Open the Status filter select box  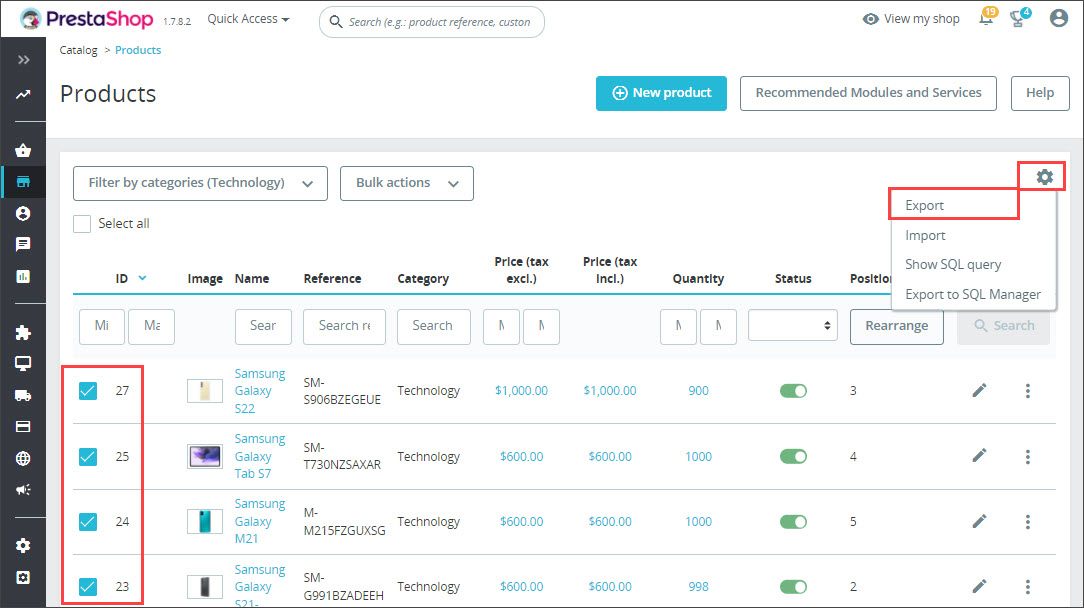coord(793,326)
